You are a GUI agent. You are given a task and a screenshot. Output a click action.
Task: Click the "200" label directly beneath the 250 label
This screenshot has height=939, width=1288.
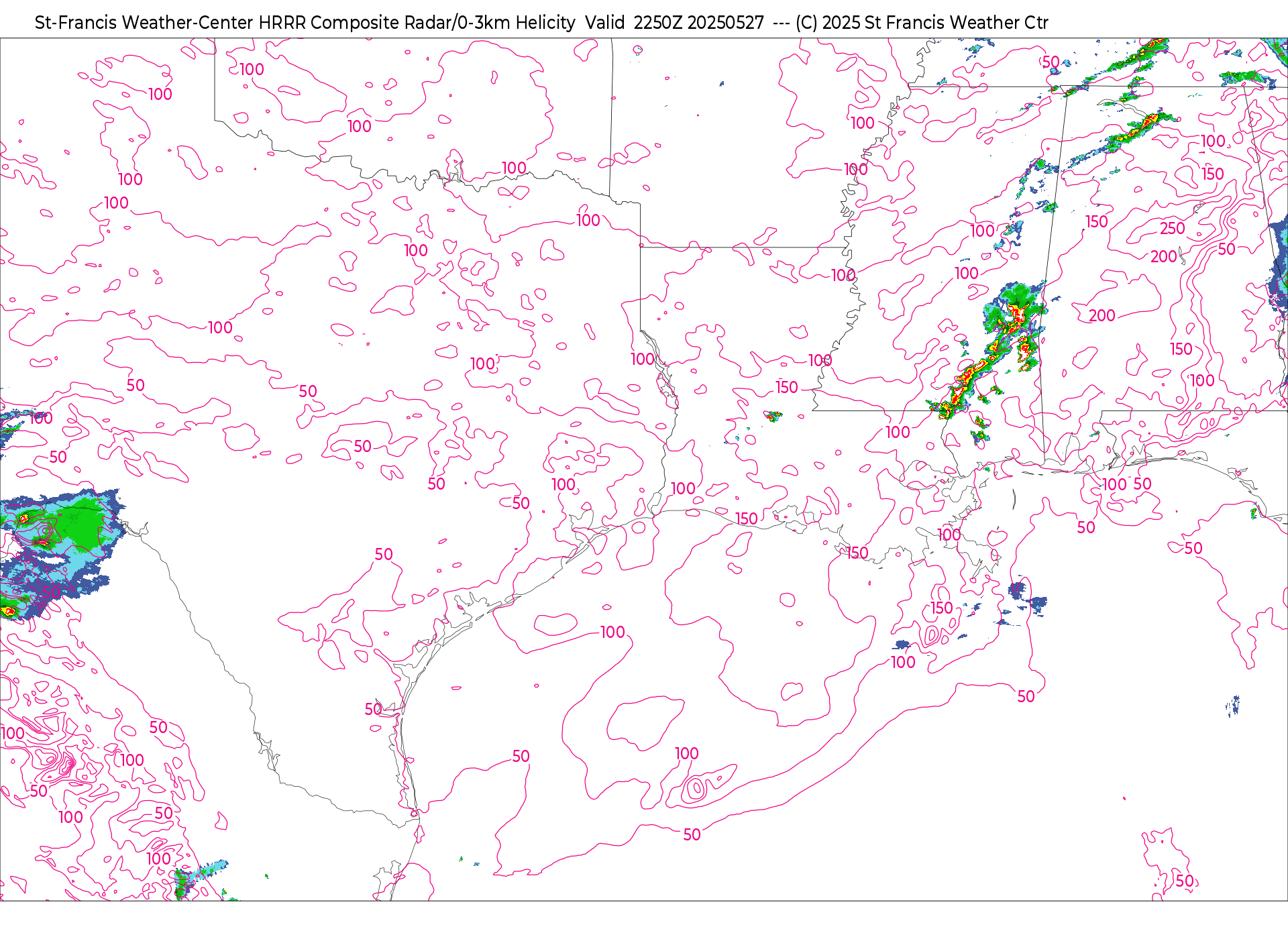click(1164, 257)
